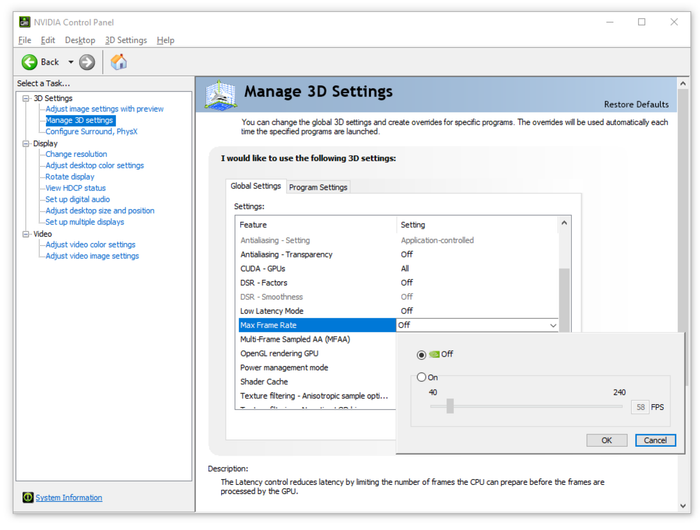This screenshot has height=530, width=700.
Task: Open the Back history dropdown arrow
Action: tap(71, 62)
